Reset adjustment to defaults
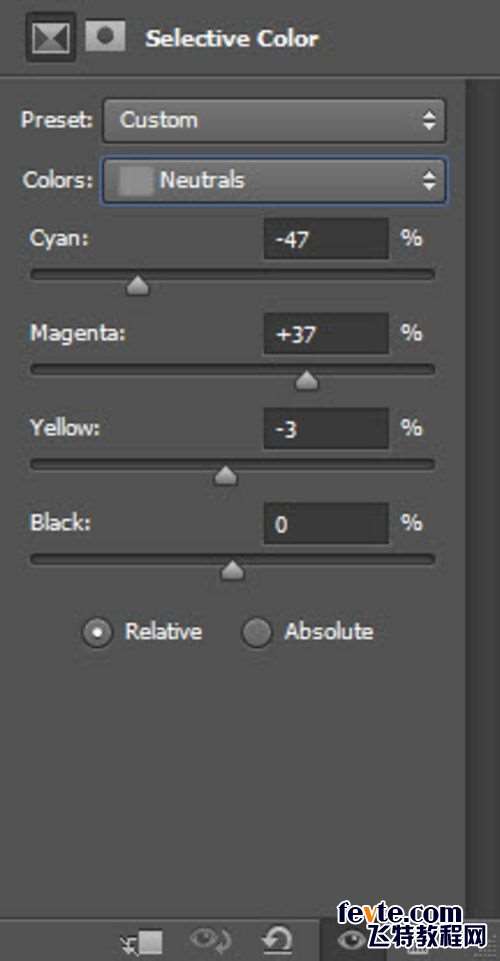500x961 pixels. point(277,941)
